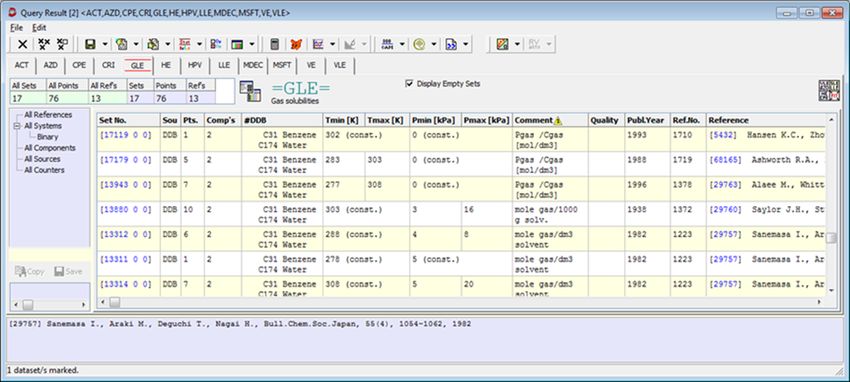Screen dimensions: 850x382
Task: Open the reference link [5432]
Action: 723,135
